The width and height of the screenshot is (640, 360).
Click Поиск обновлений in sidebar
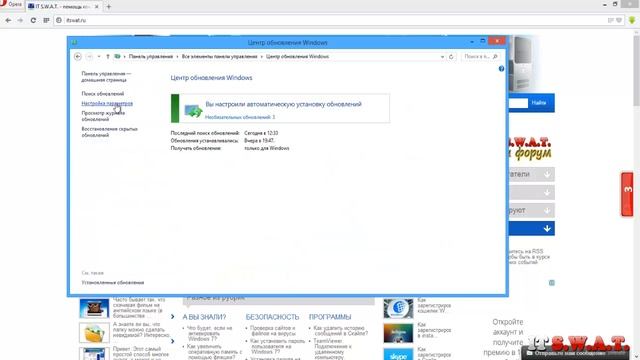102,93
